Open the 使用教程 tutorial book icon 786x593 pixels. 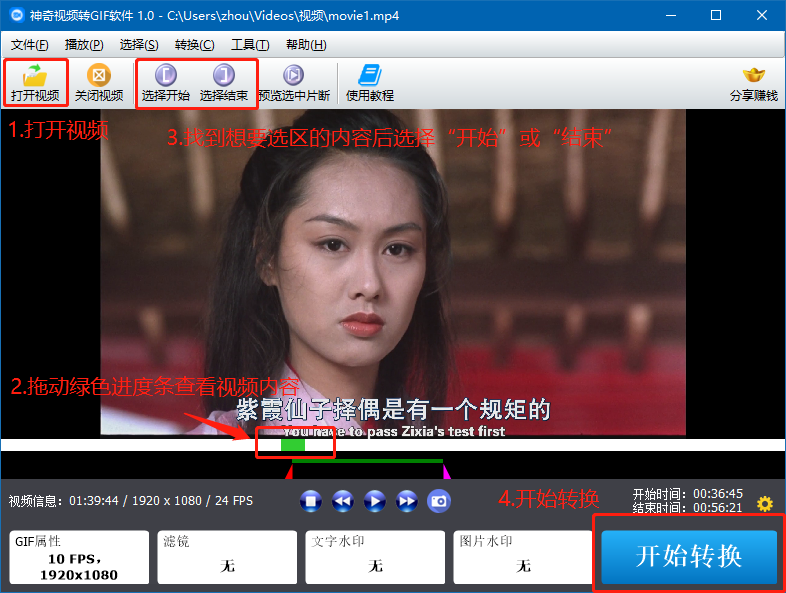(370, 75)
